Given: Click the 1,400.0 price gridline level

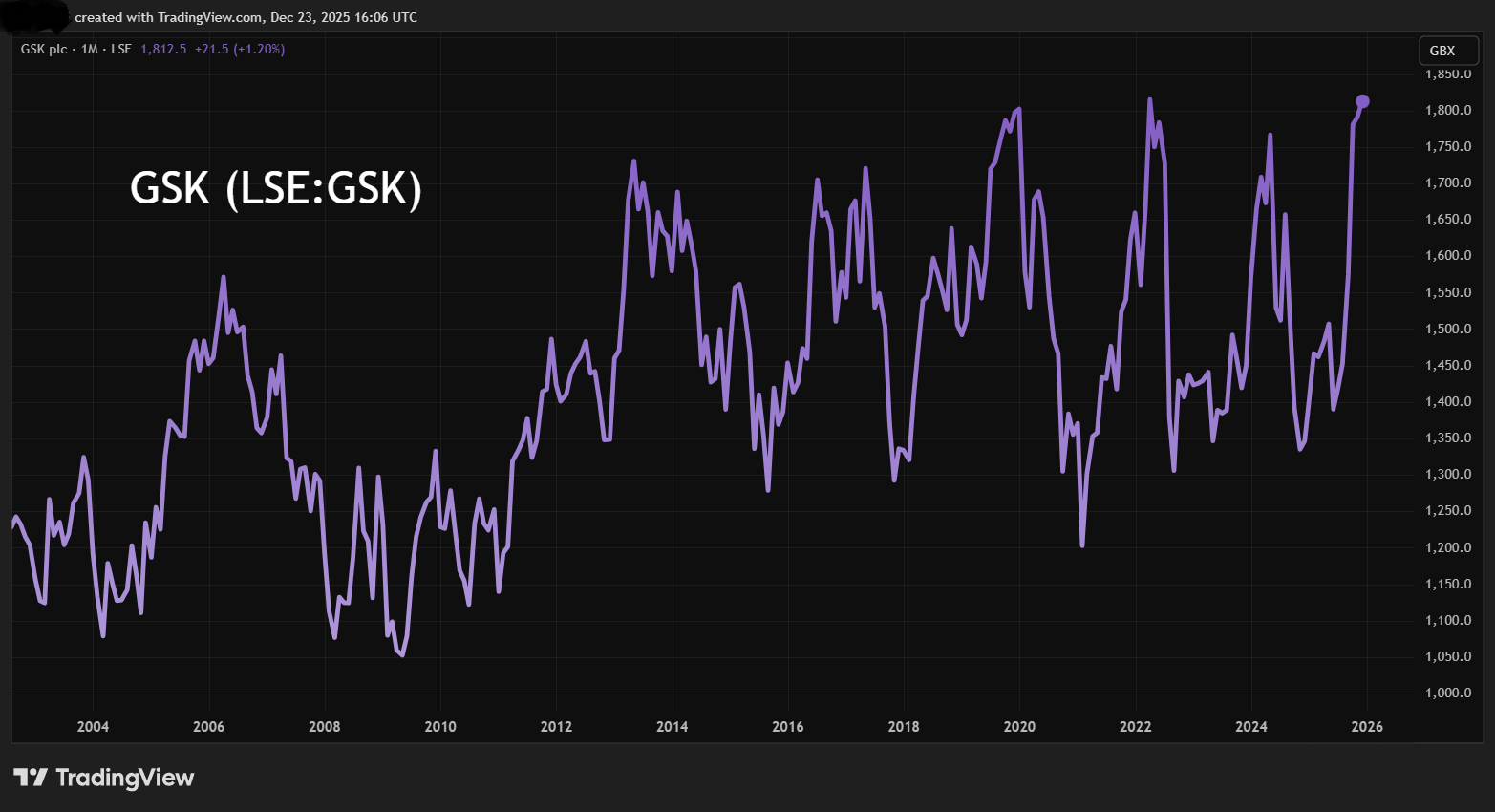Looking at the screenshot, I should click(x=1448, y=400).
